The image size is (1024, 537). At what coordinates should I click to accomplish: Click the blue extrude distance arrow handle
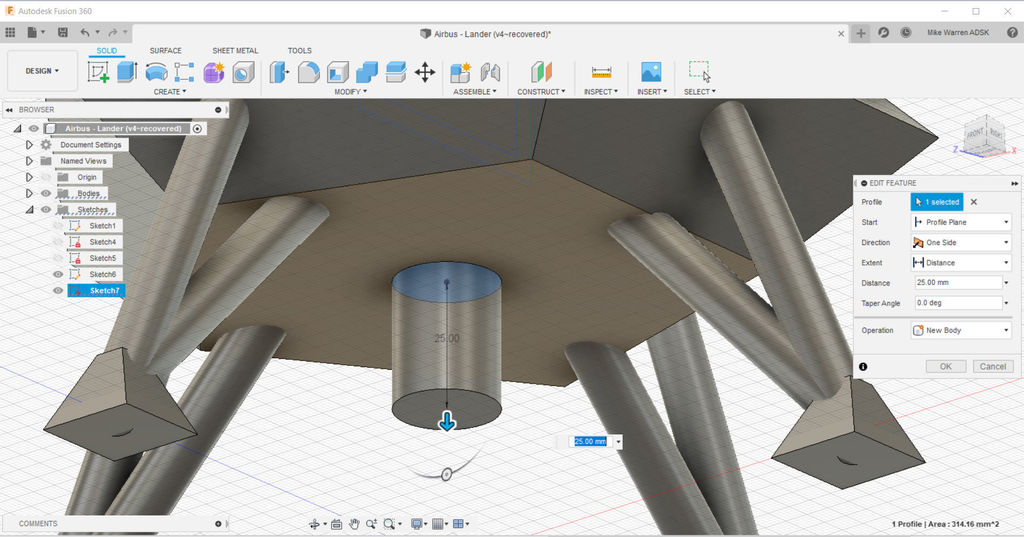[x=447, y=422]
